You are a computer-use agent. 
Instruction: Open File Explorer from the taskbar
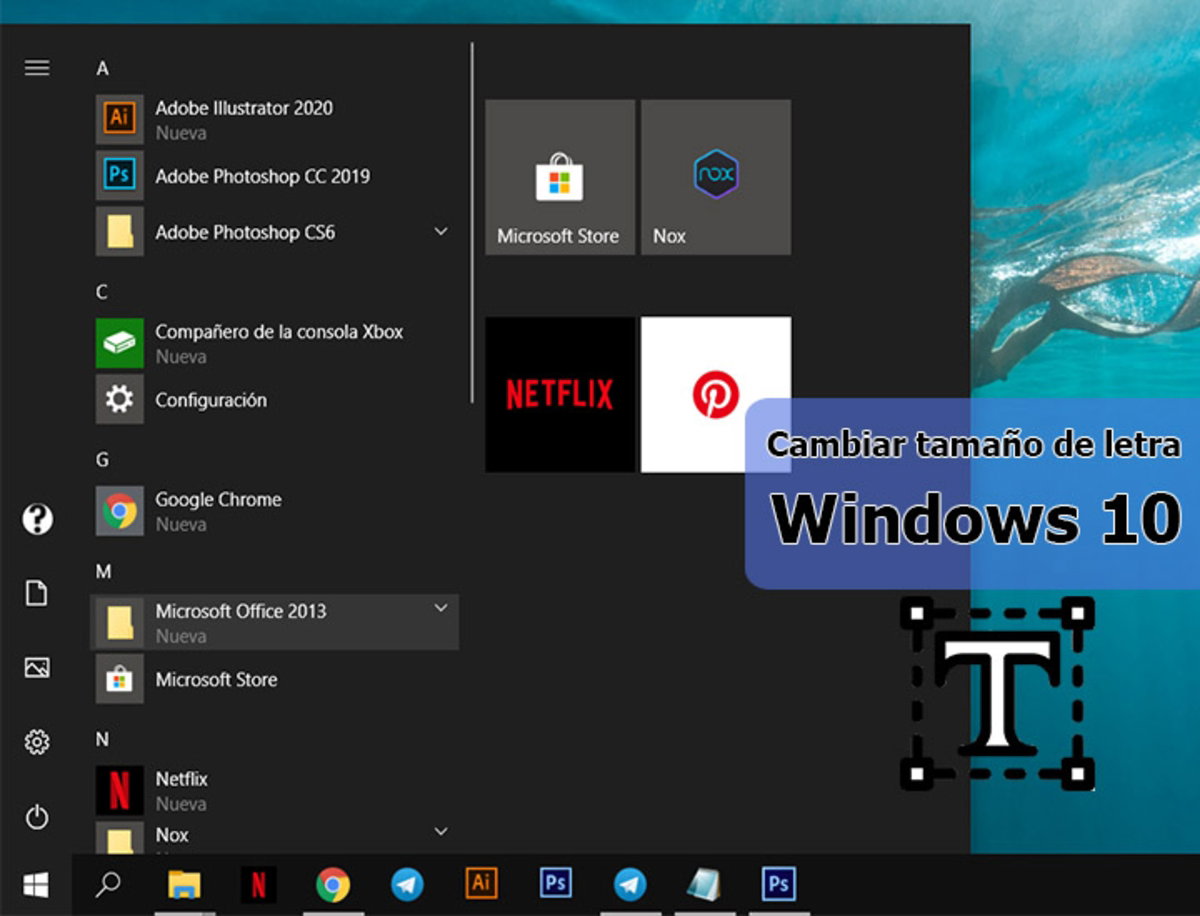[184, 885]
